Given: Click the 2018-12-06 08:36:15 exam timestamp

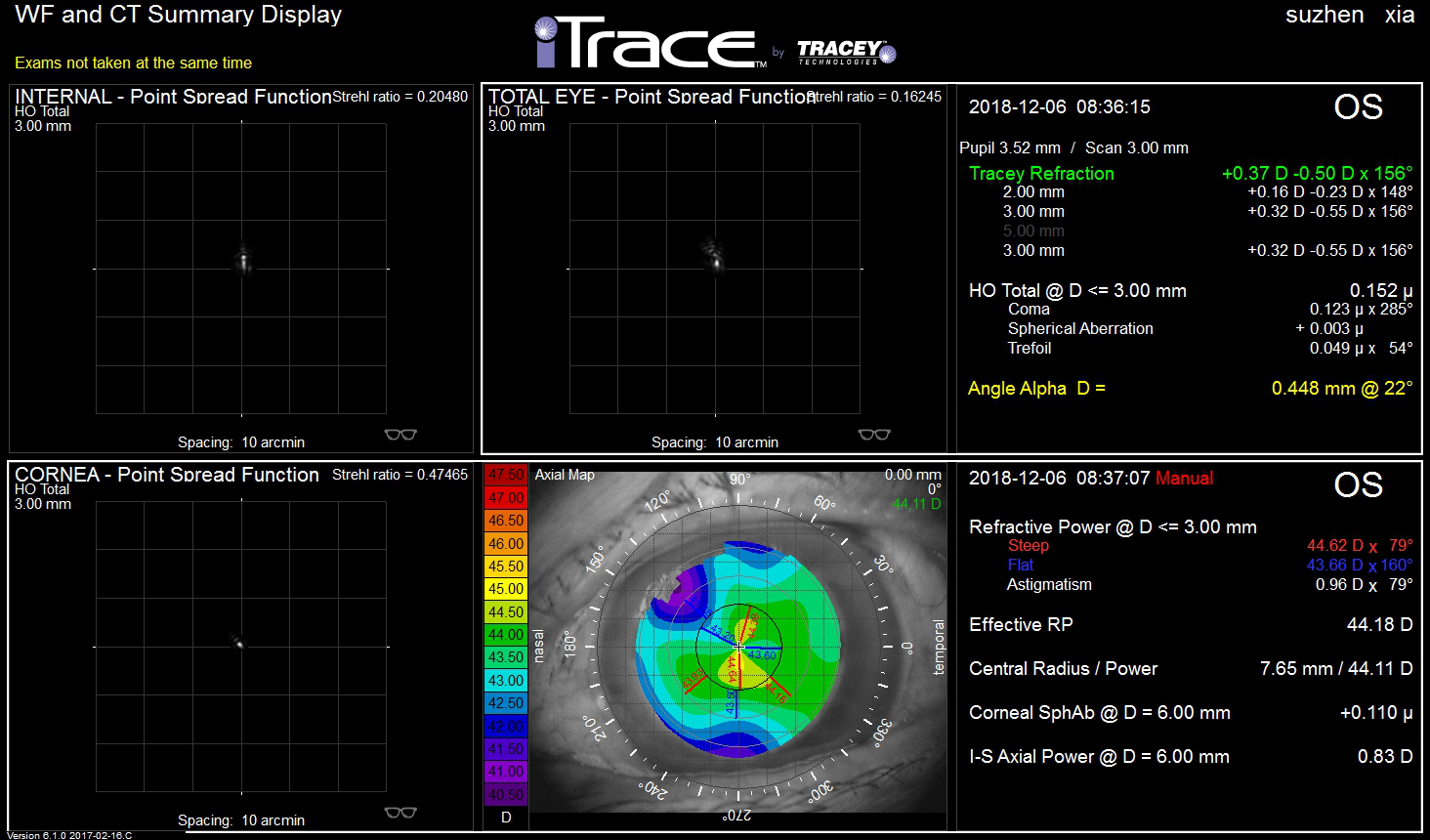Looking at the screenshot, I should pos(1060,106).
